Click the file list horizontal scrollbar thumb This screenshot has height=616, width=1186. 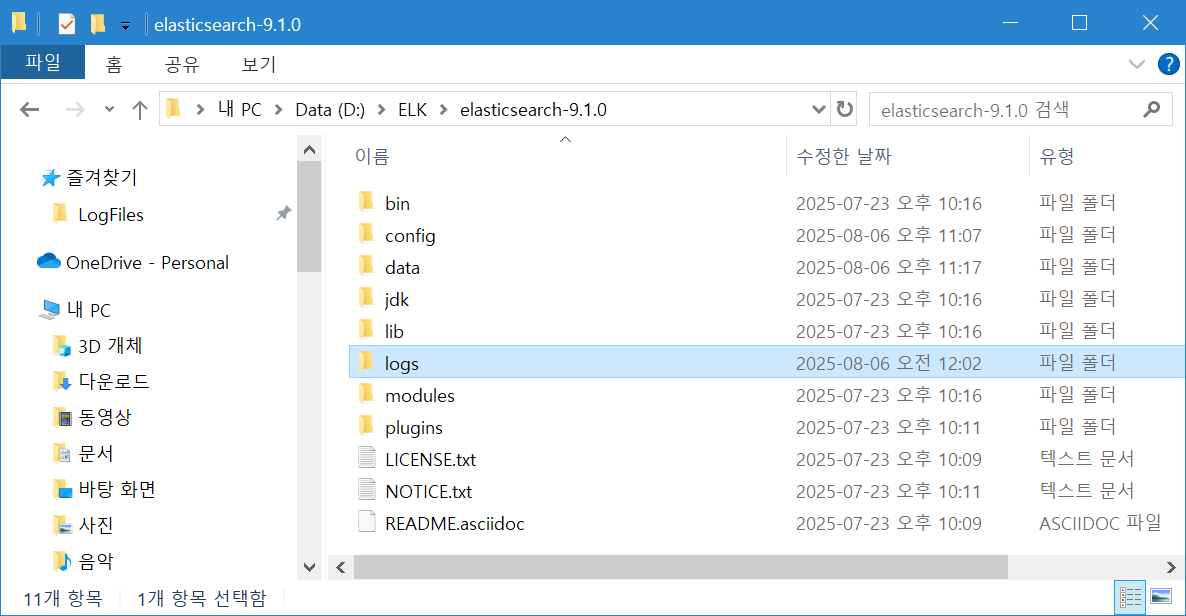[x=681, y=567]
